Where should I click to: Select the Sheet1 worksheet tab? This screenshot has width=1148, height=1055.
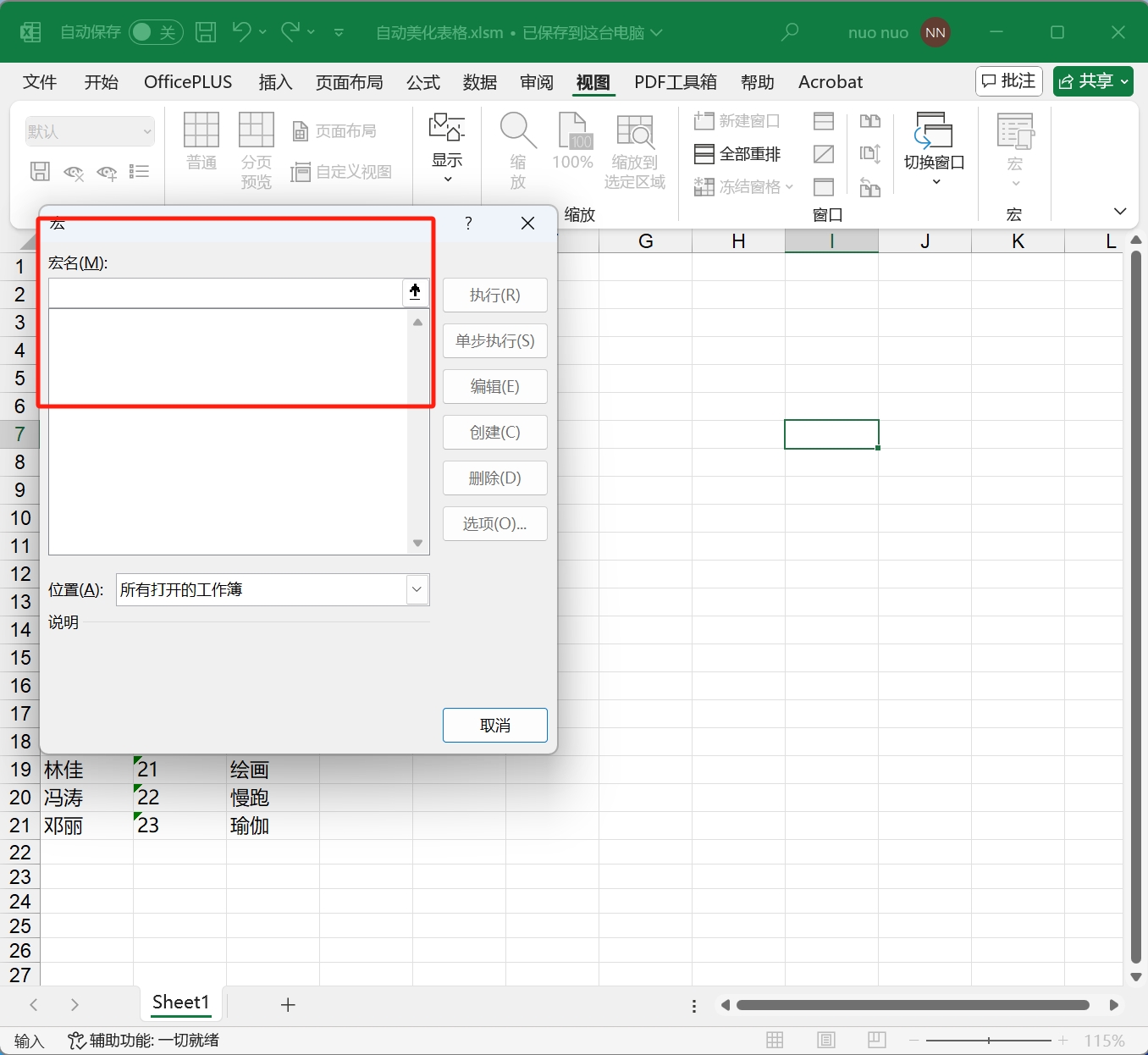(180, 1003)
